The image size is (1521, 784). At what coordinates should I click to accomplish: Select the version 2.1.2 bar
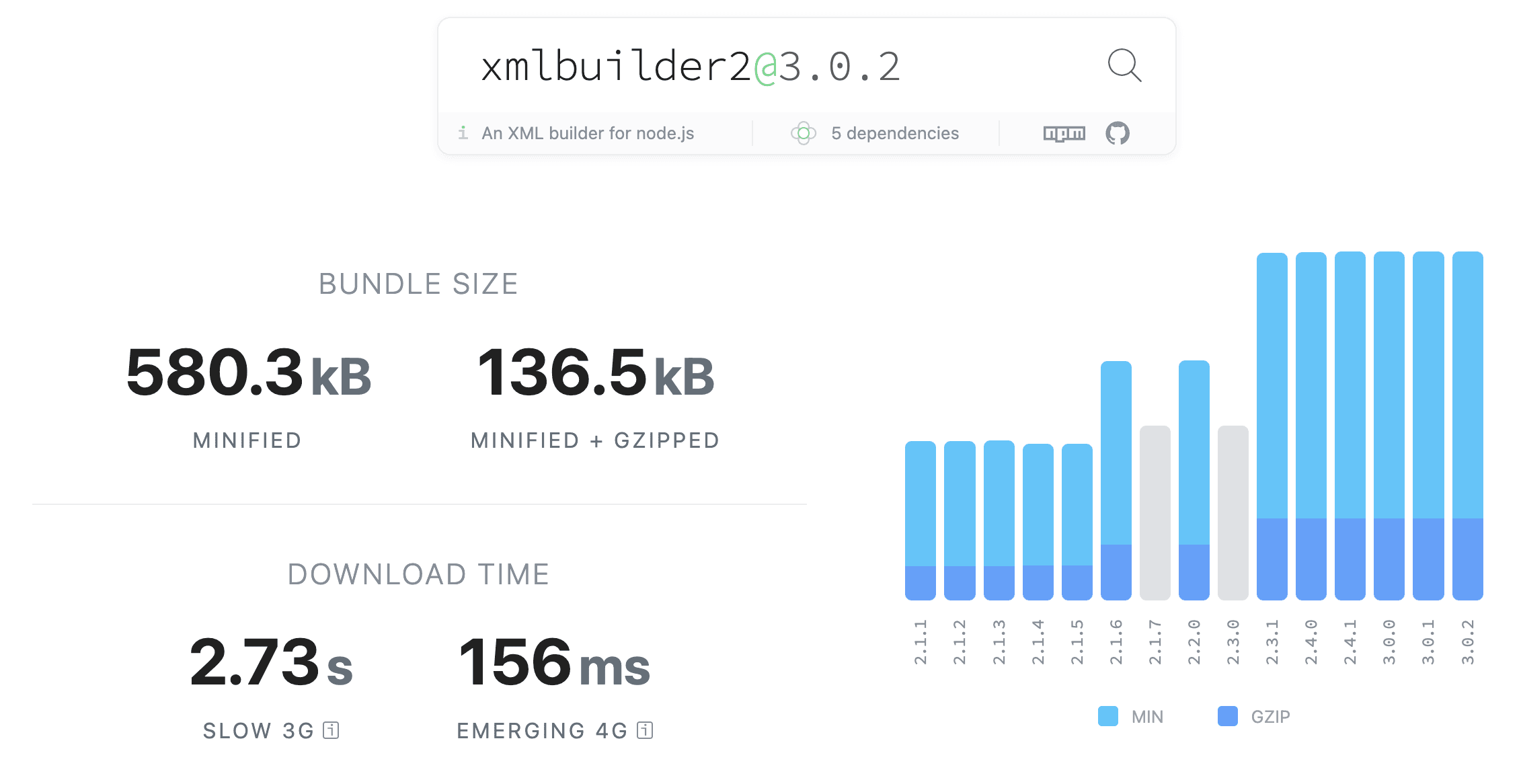click(x=960, y=520)
